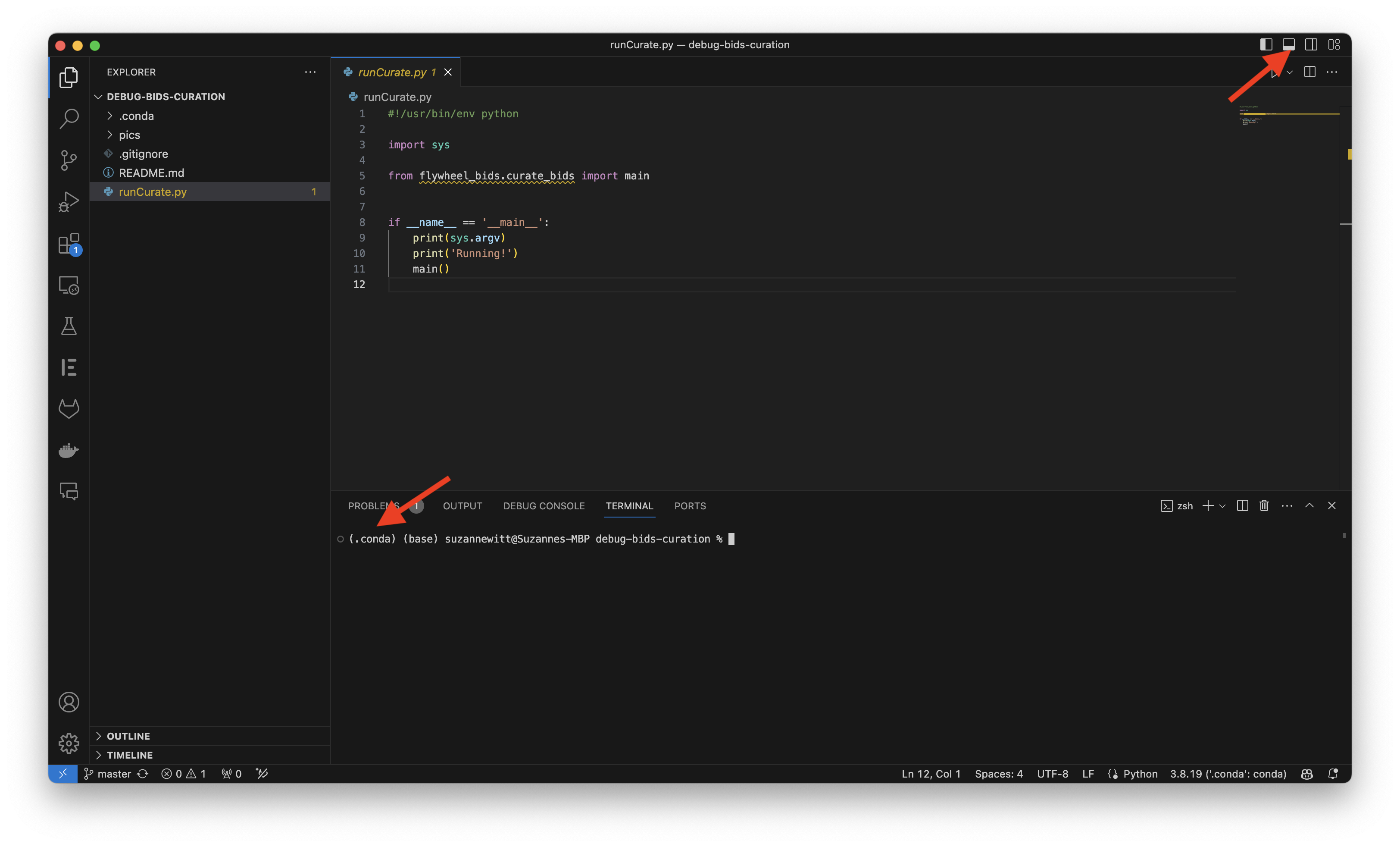Click the zsh terminal label
Viewport: 1400px width, 847px height.
pyautogui.click(x=1176, y=505)
